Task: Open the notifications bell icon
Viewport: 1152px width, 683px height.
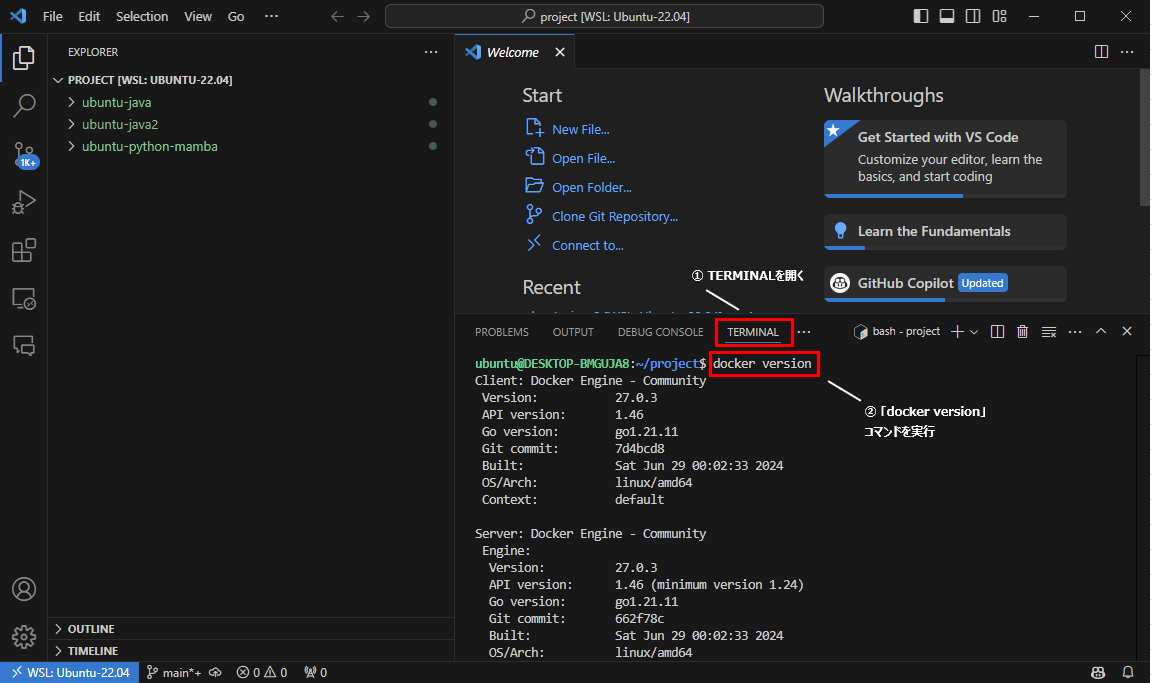Action: (x=1128, y=672)
